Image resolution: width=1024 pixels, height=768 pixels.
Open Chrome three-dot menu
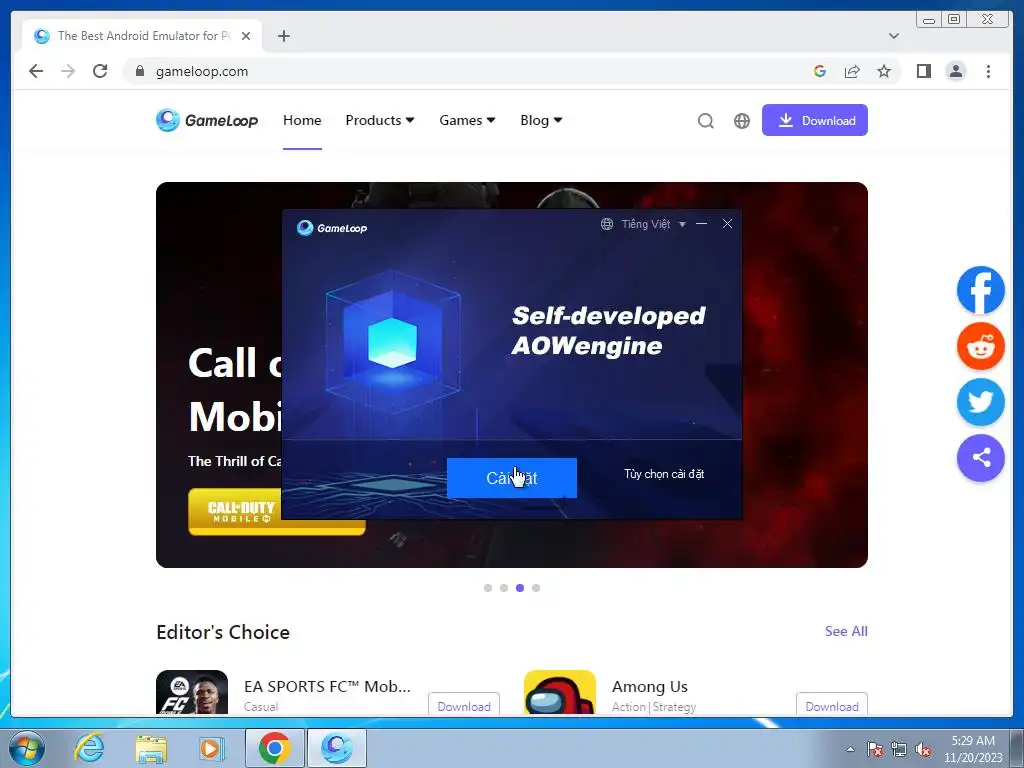988,71
